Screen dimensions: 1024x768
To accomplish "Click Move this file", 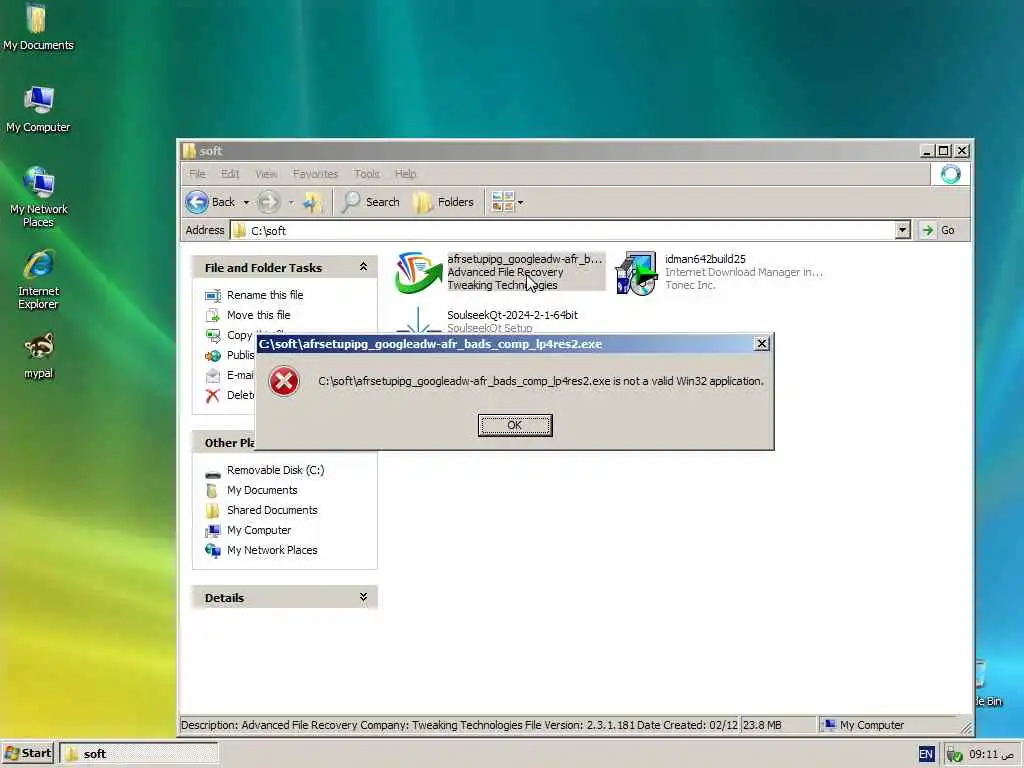I will tap(259, 315).
